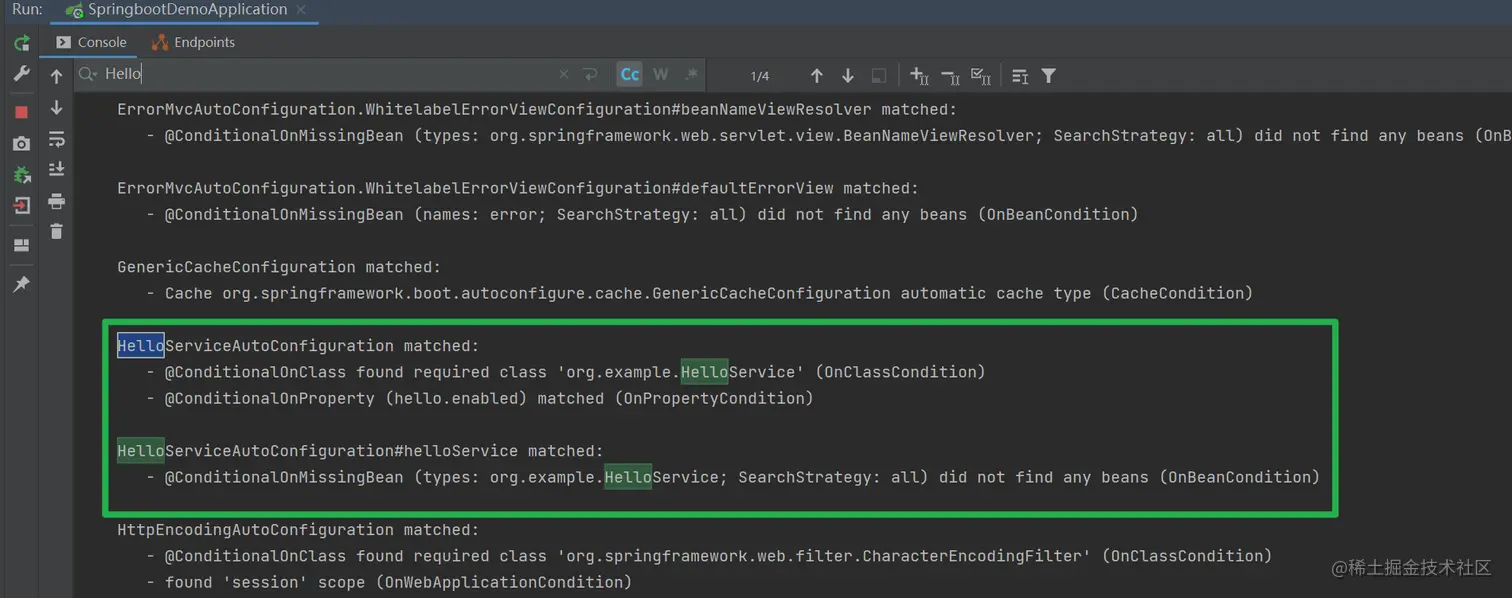The width and height of the screenshot is (1512, 598).
Task: Open search results in Find window icon
Action: 1020,76
